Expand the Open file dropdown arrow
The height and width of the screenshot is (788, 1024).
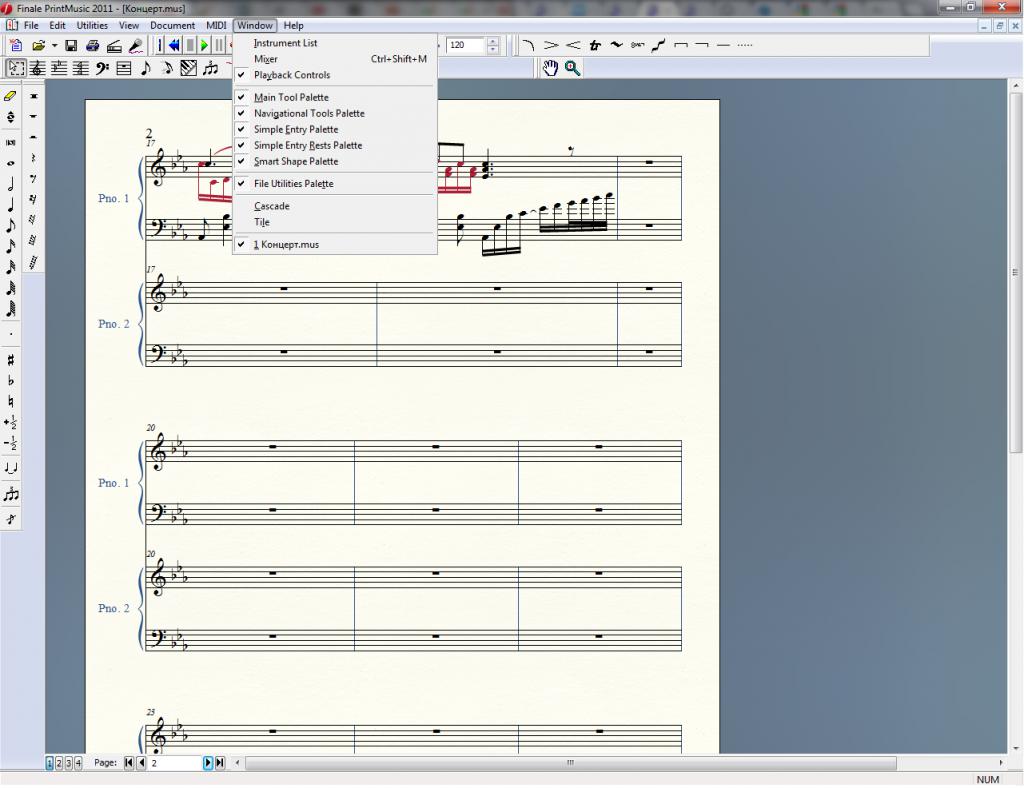point(54,46)
